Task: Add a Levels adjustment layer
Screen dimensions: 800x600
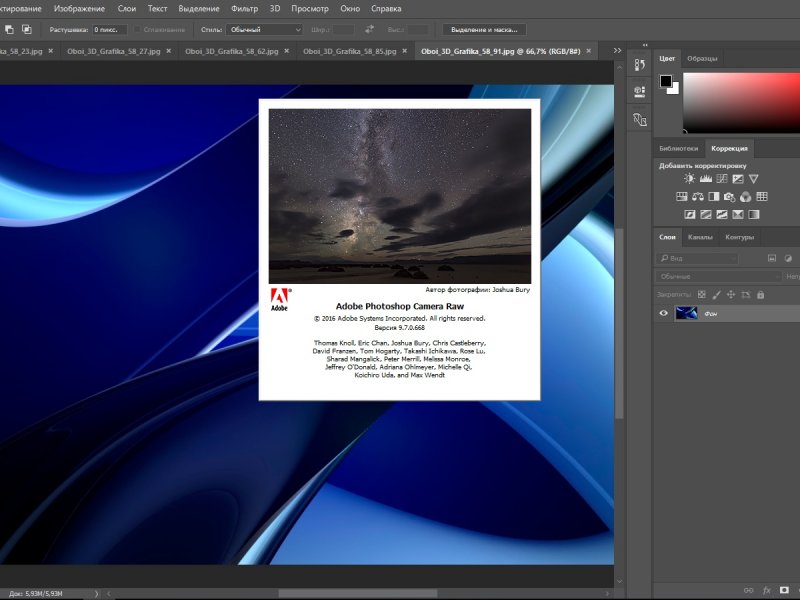Action: coord(706,179)
